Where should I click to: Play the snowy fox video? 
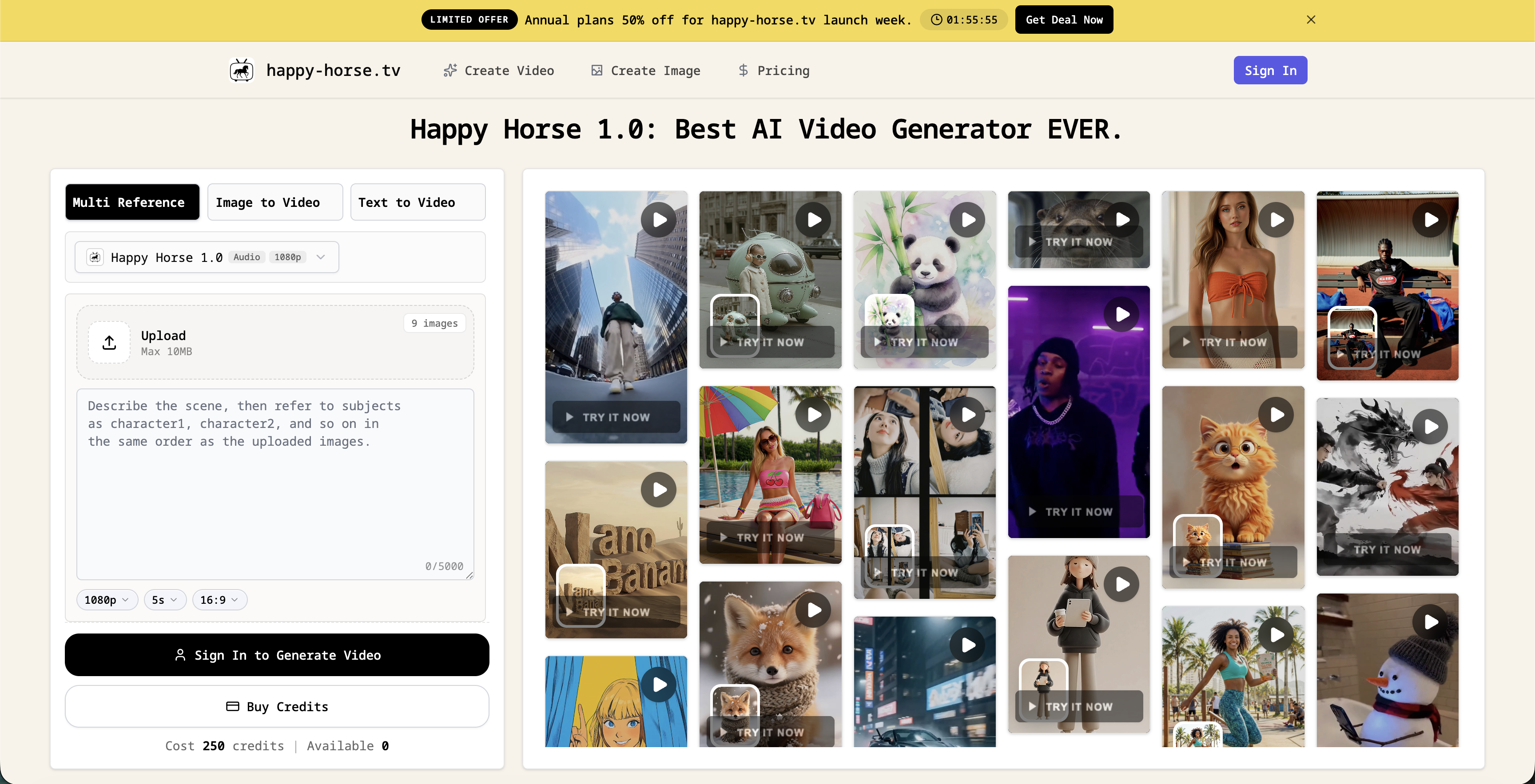(x=813, y=610)
